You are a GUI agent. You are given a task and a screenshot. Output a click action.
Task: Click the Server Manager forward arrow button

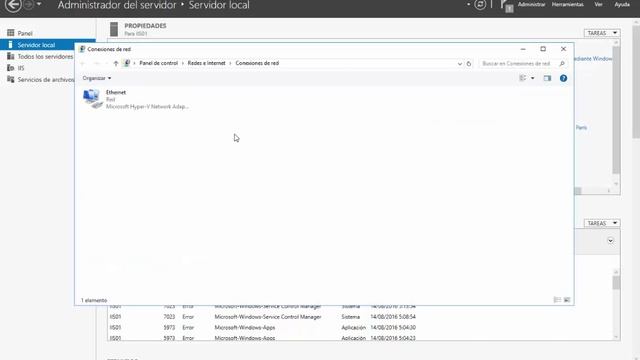click(x=29, y=4)
